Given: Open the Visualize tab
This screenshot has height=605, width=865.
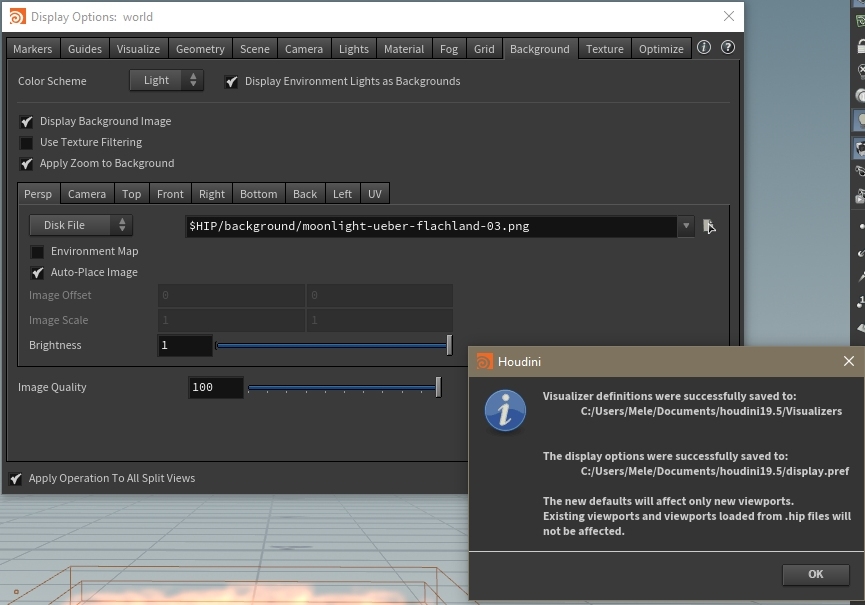Looking at the screenshot, I should 138,49.
